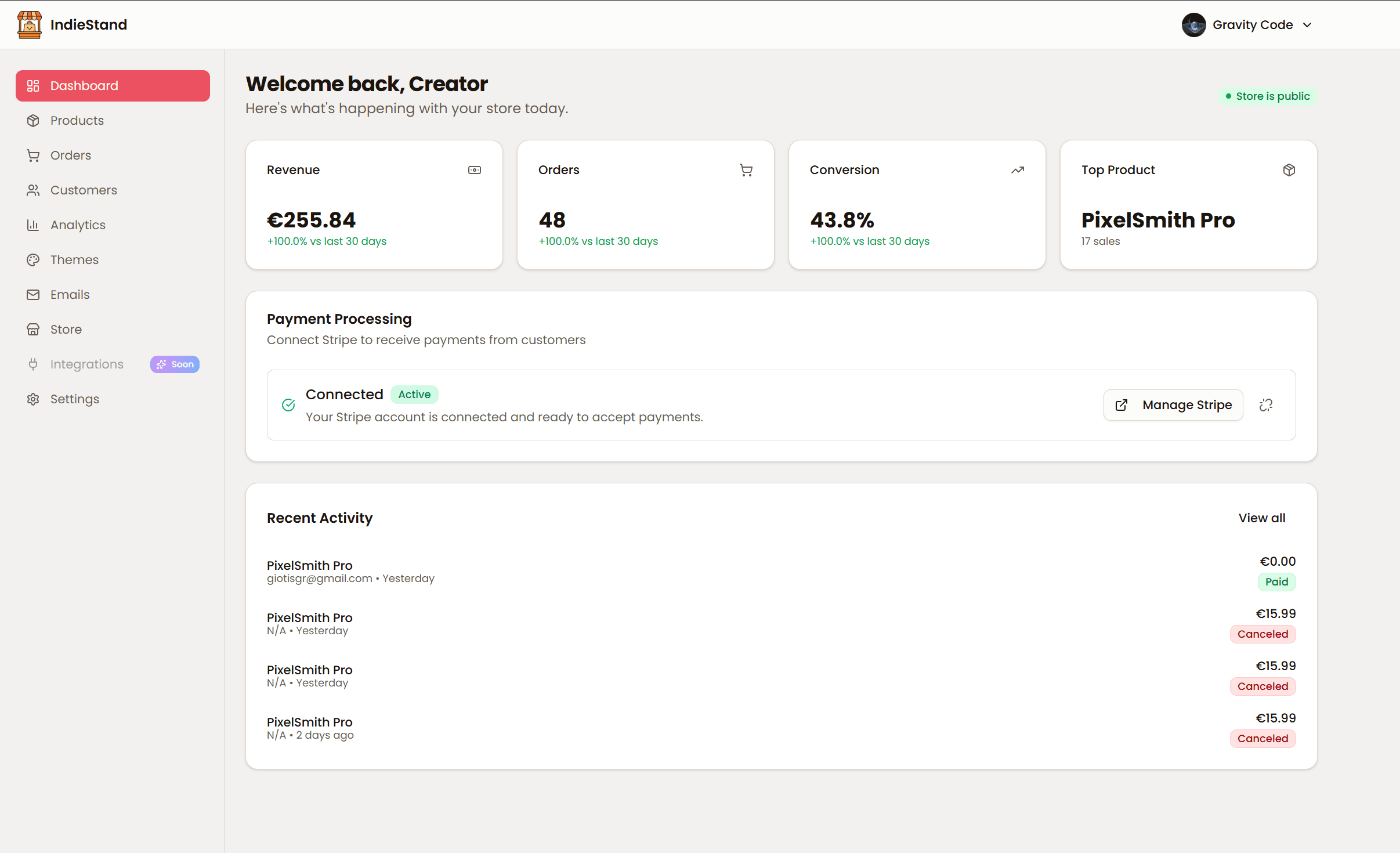The height and width of the screenshot is (853, 1400).
Task: Click the Store is public status badge
Action: tap(1267, 96)
